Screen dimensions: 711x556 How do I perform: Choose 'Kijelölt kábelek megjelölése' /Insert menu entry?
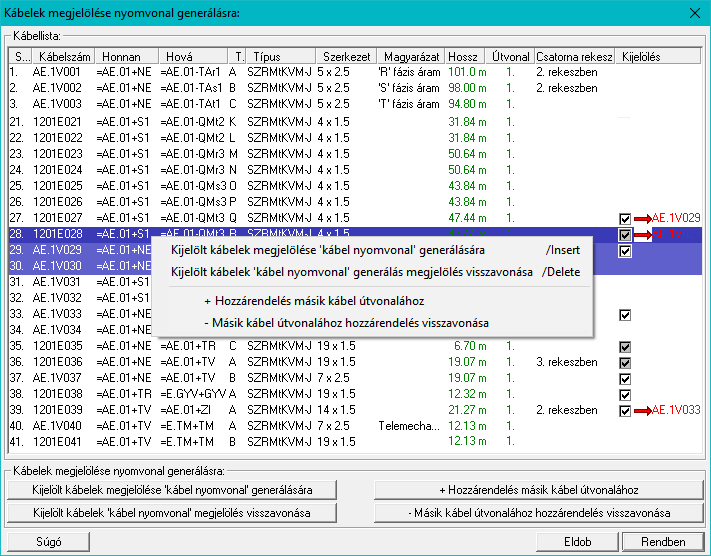[x=372, y=250]
